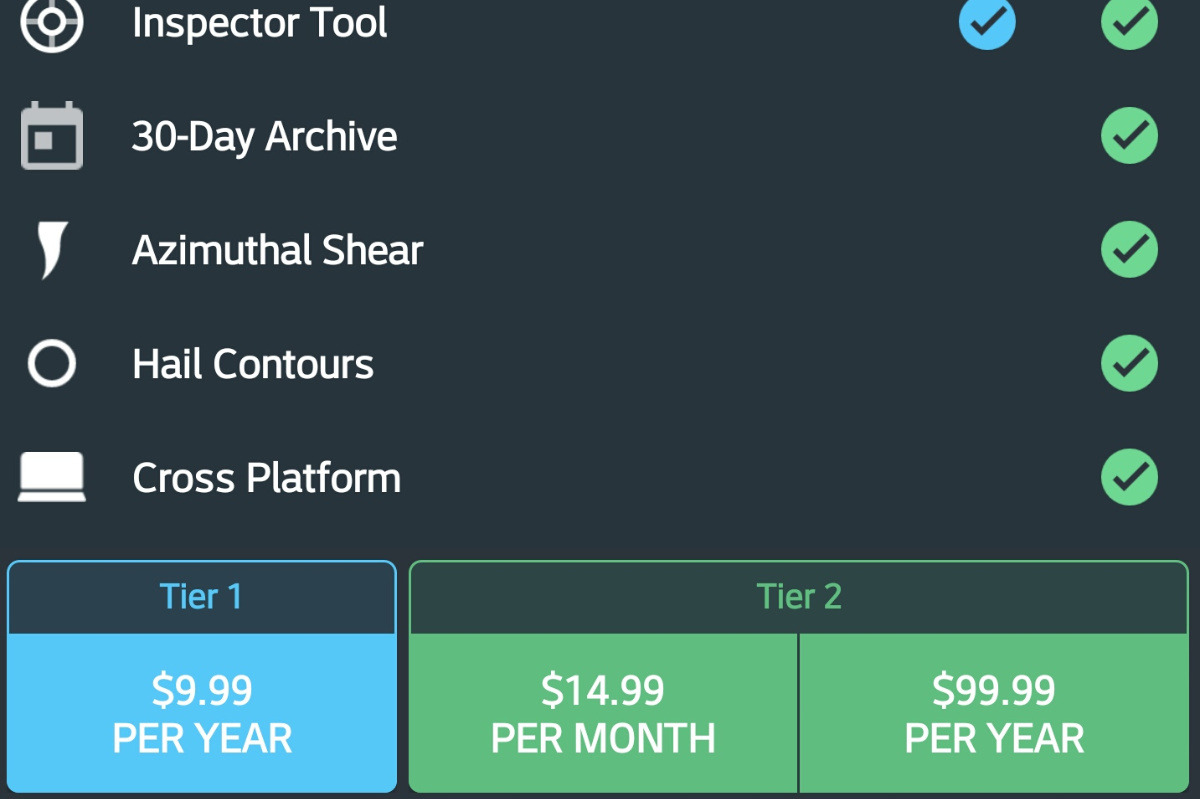Choose Tier 2 $99.99 per year plan
Image resolution: width=1200 pixels, height=799 pixels.
point(994,713)
